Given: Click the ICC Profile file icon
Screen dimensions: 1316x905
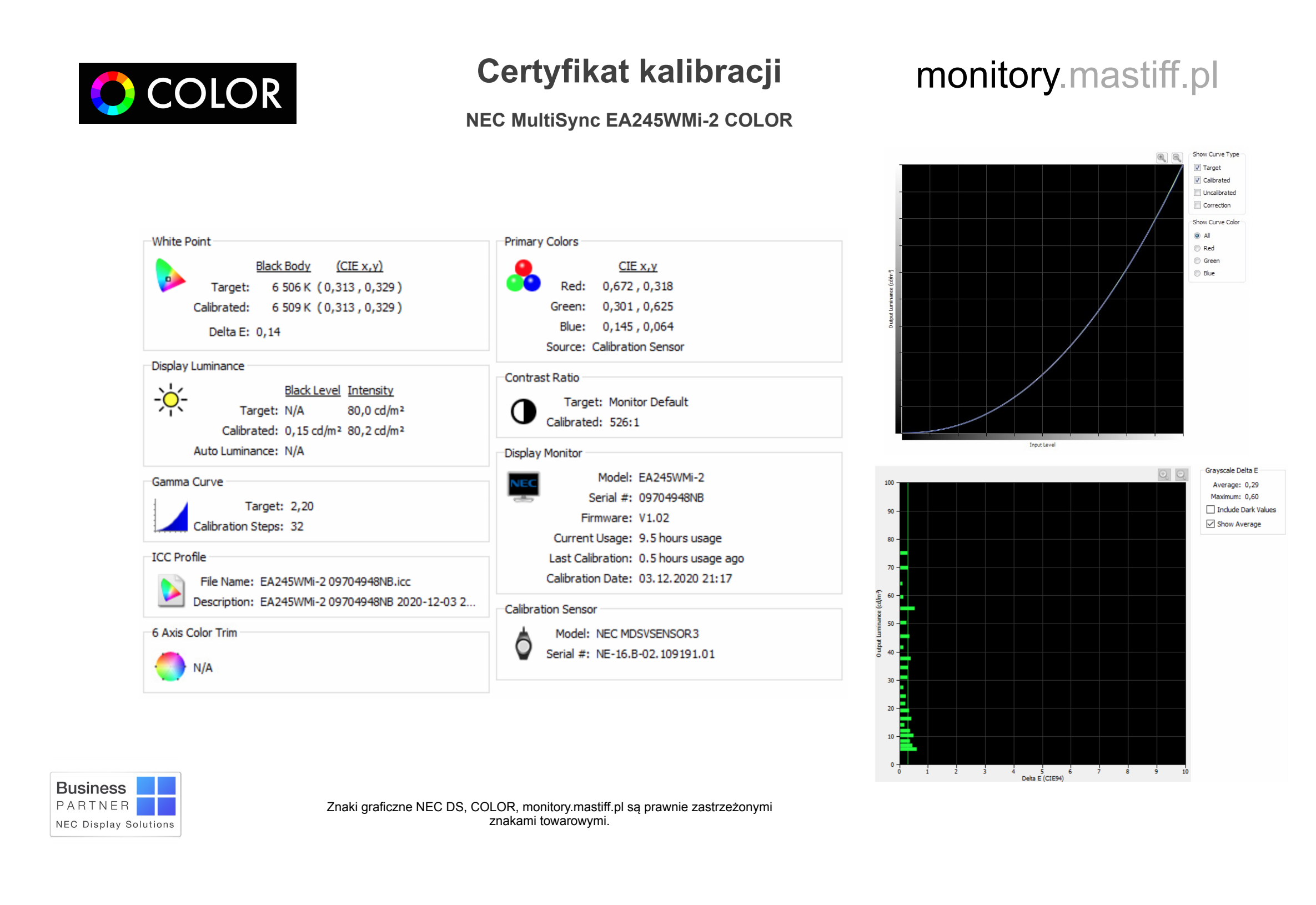Looking at the screenshot, I should (x=170, y=591).
